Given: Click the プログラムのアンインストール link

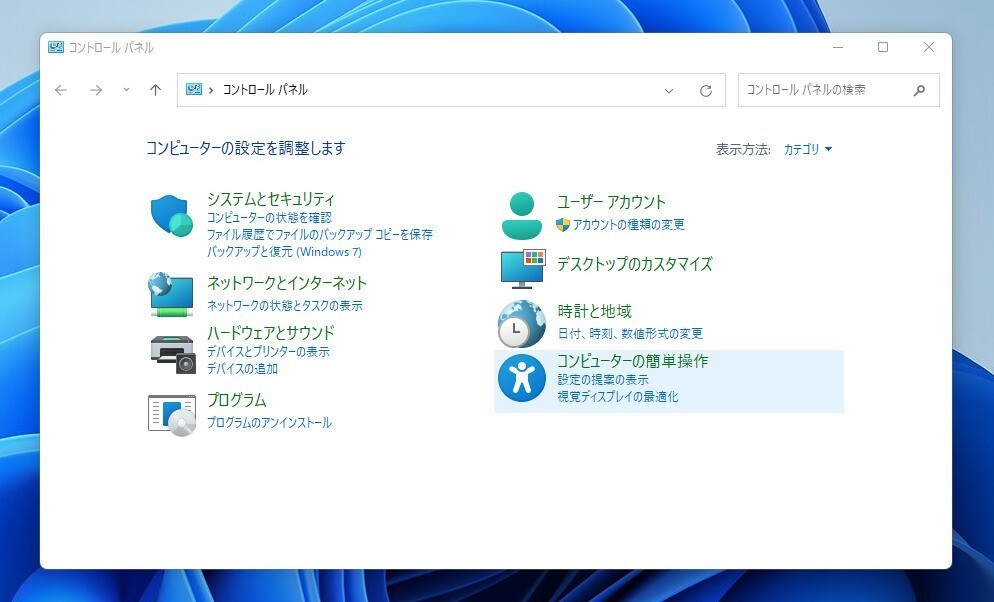Looking at the screenshot, I should 269,423.
